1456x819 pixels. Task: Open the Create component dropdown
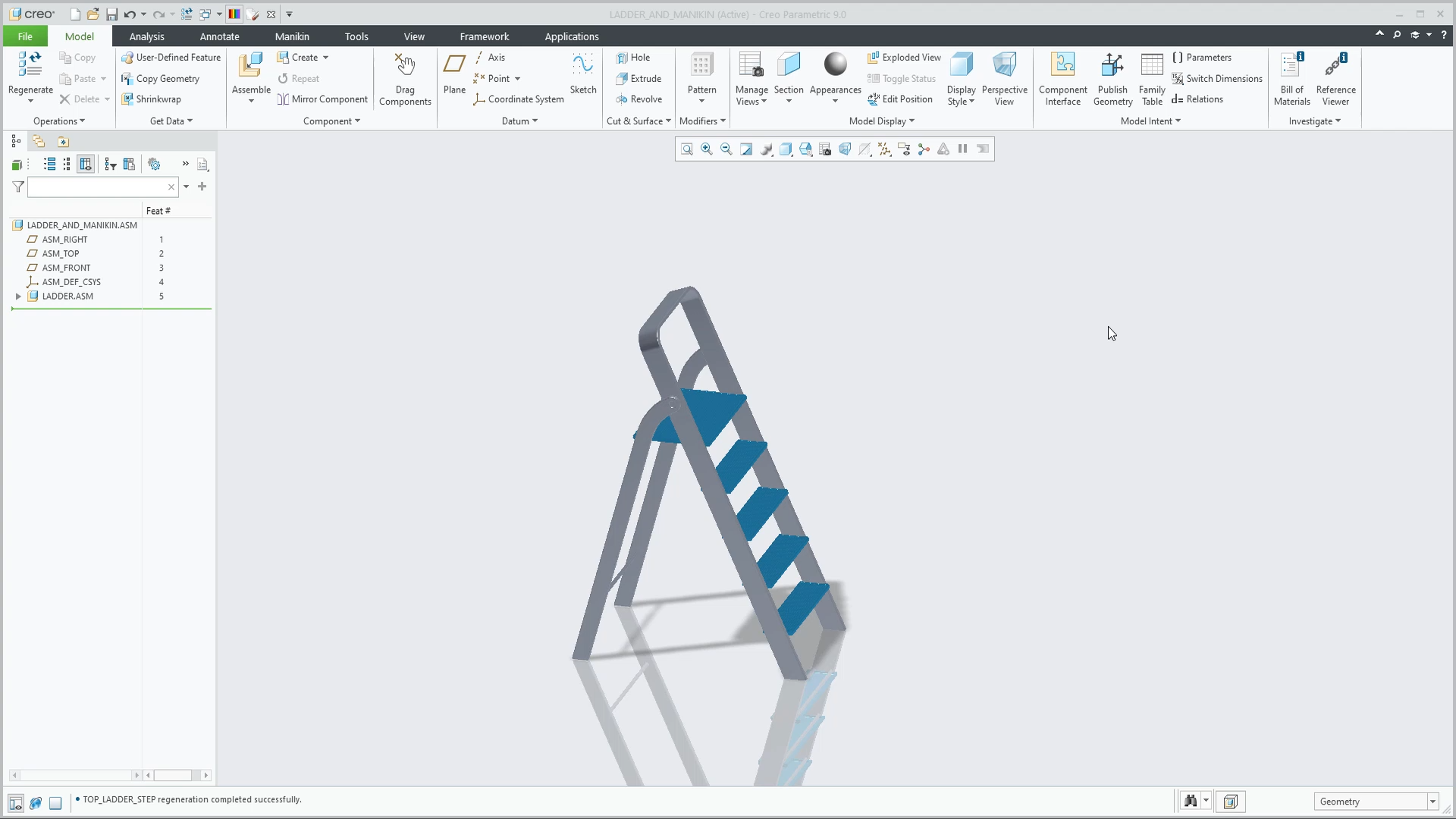pyautogui.click(x=326, y=58)
